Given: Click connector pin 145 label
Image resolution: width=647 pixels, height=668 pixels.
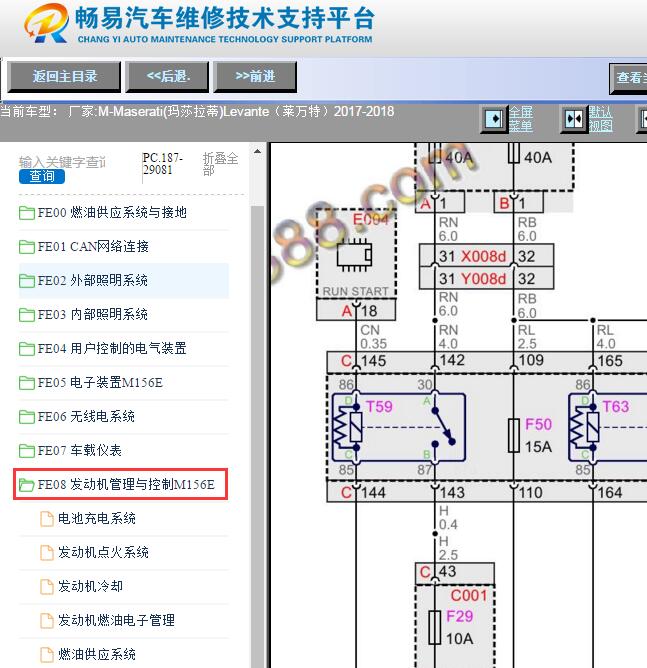Looking at the screenshot, I should pos(373,361).
